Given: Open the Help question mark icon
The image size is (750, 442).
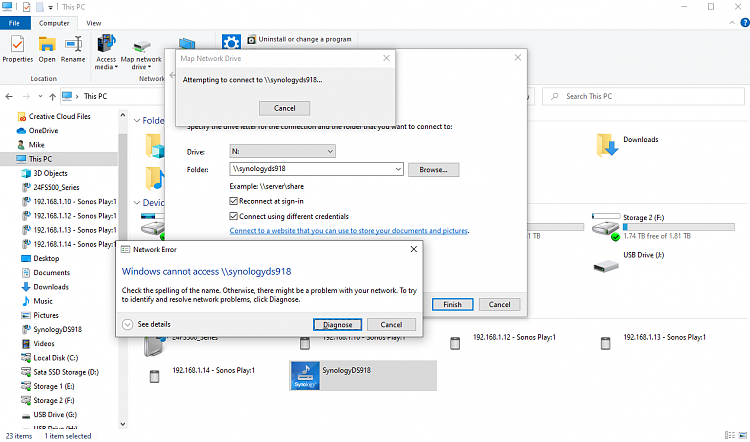Looking at the screenshot, I should 745,22.
